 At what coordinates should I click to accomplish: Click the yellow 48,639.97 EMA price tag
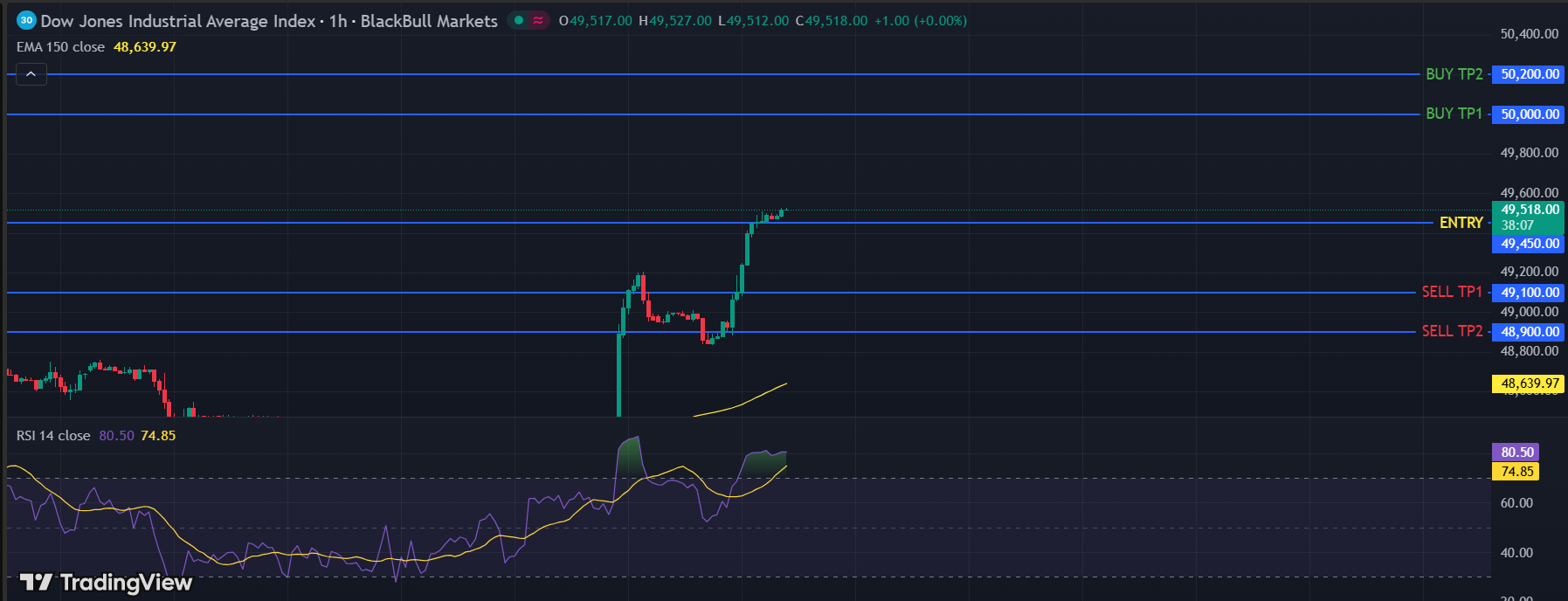coord(1530,383)
